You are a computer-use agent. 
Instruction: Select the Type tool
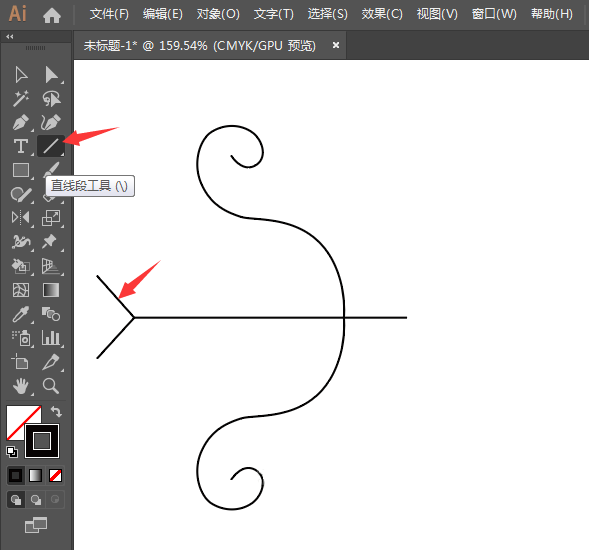point(21,146)
